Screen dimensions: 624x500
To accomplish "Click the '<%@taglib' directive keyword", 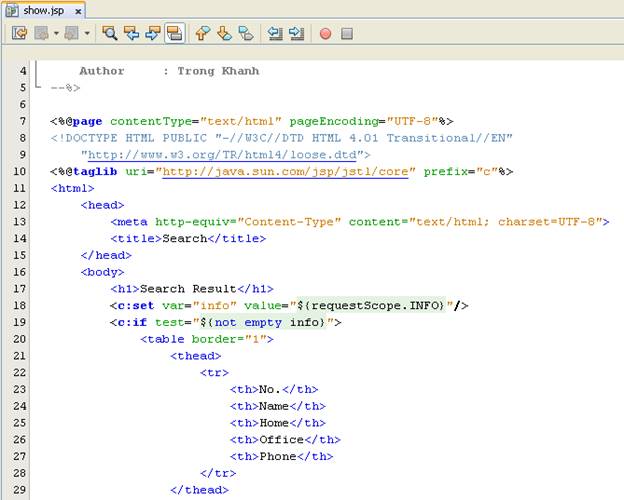I will pos(84,172).
